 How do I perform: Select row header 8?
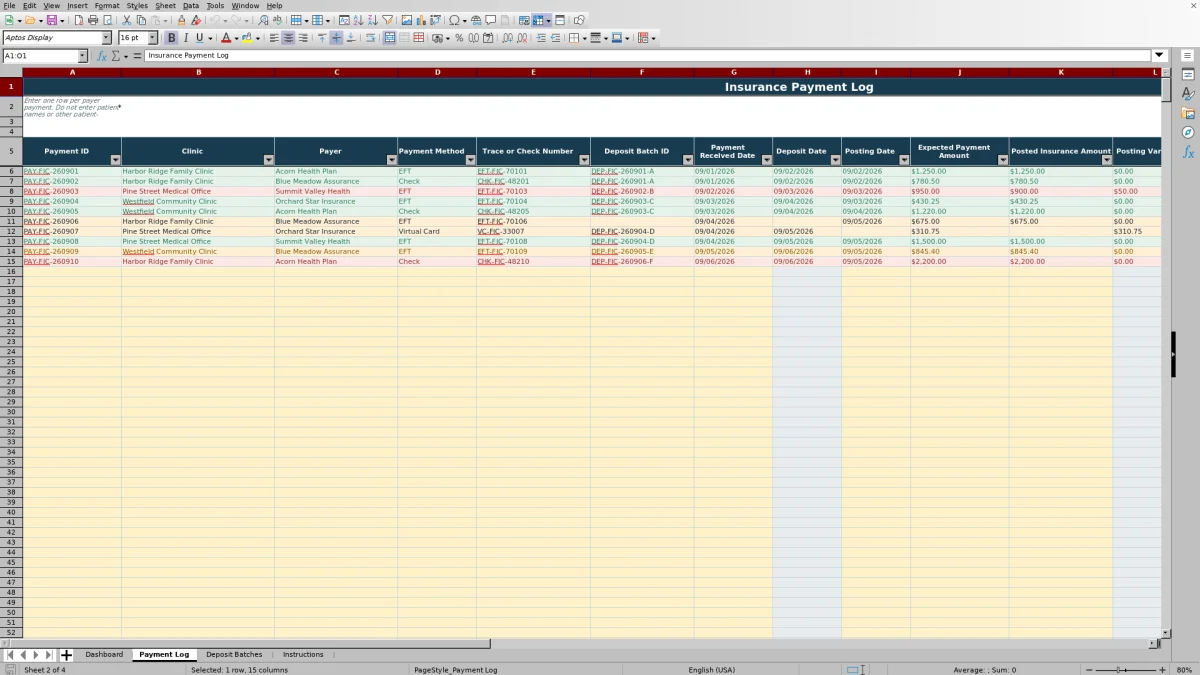(11, 191)
